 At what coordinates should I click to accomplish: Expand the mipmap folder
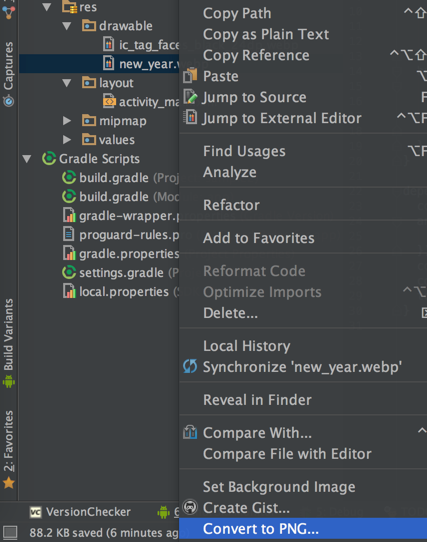67,121
